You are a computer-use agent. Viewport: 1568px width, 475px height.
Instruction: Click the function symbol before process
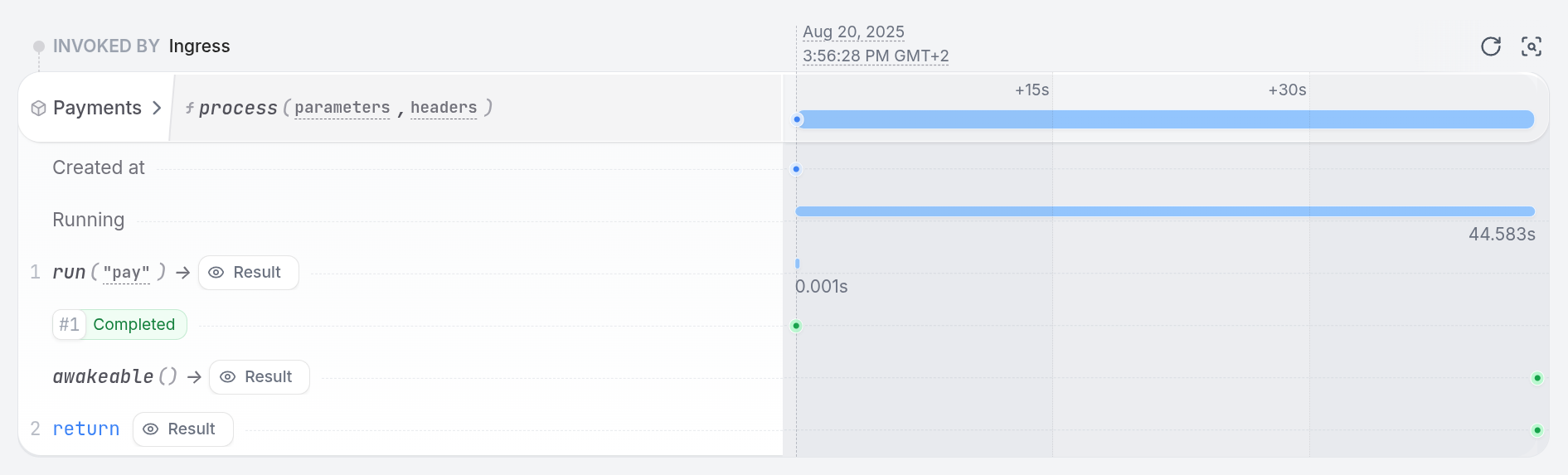coord(190,109)
